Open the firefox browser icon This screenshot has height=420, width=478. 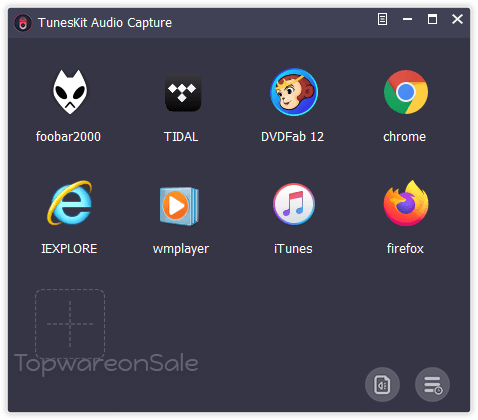tap(406, 203)
